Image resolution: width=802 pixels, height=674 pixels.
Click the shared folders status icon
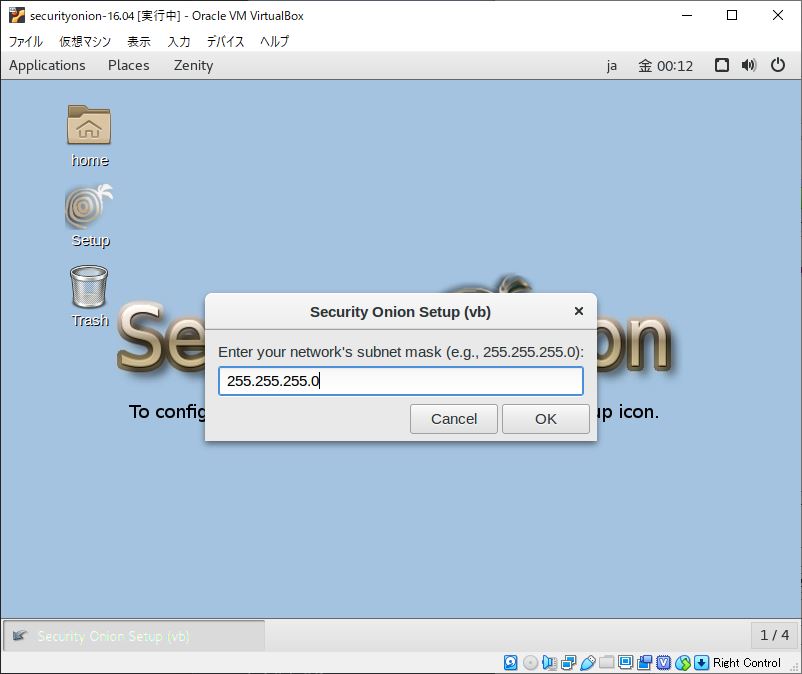pos(607,663)
